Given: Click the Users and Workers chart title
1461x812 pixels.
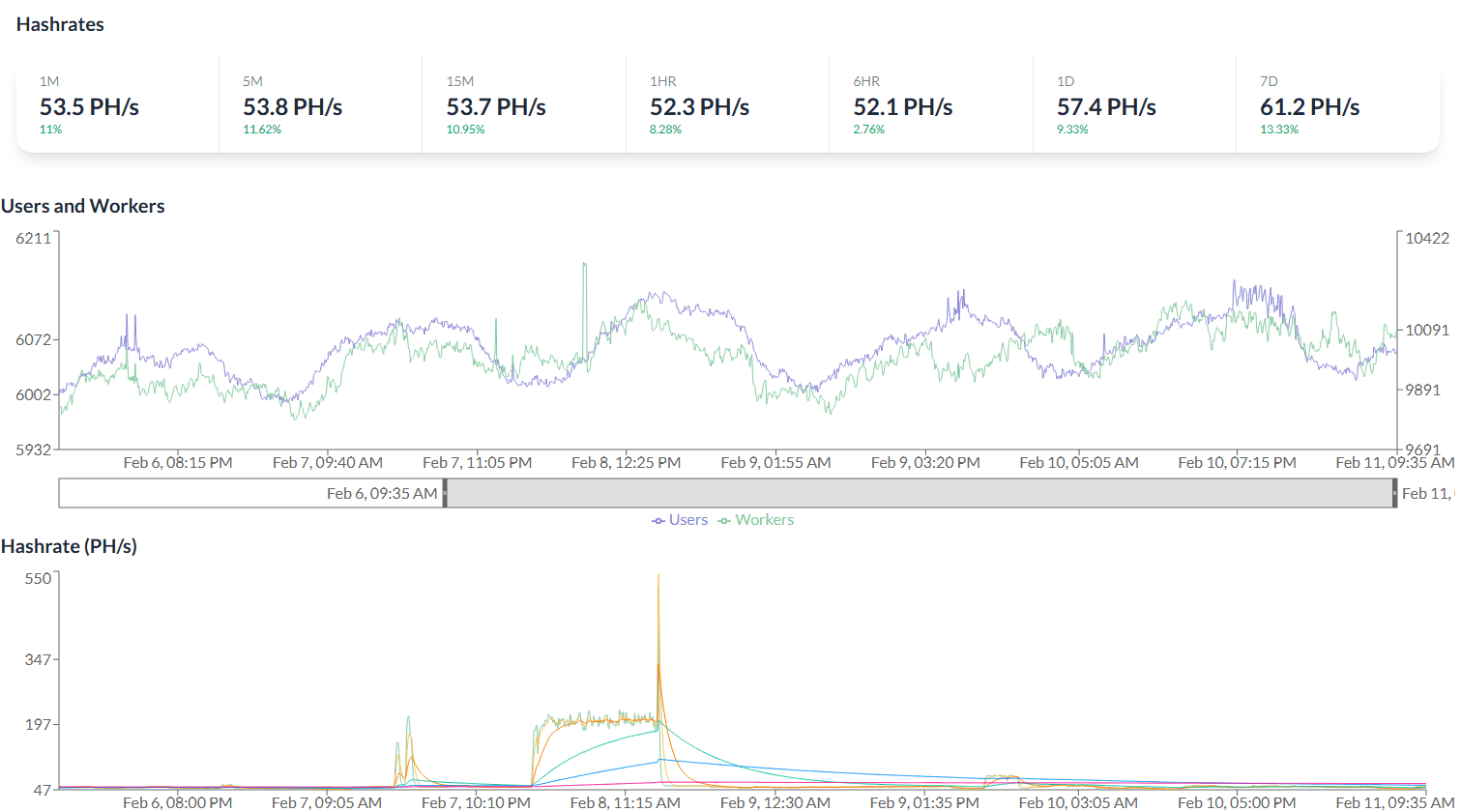Looking at the screenshot, I should [83, 206].
